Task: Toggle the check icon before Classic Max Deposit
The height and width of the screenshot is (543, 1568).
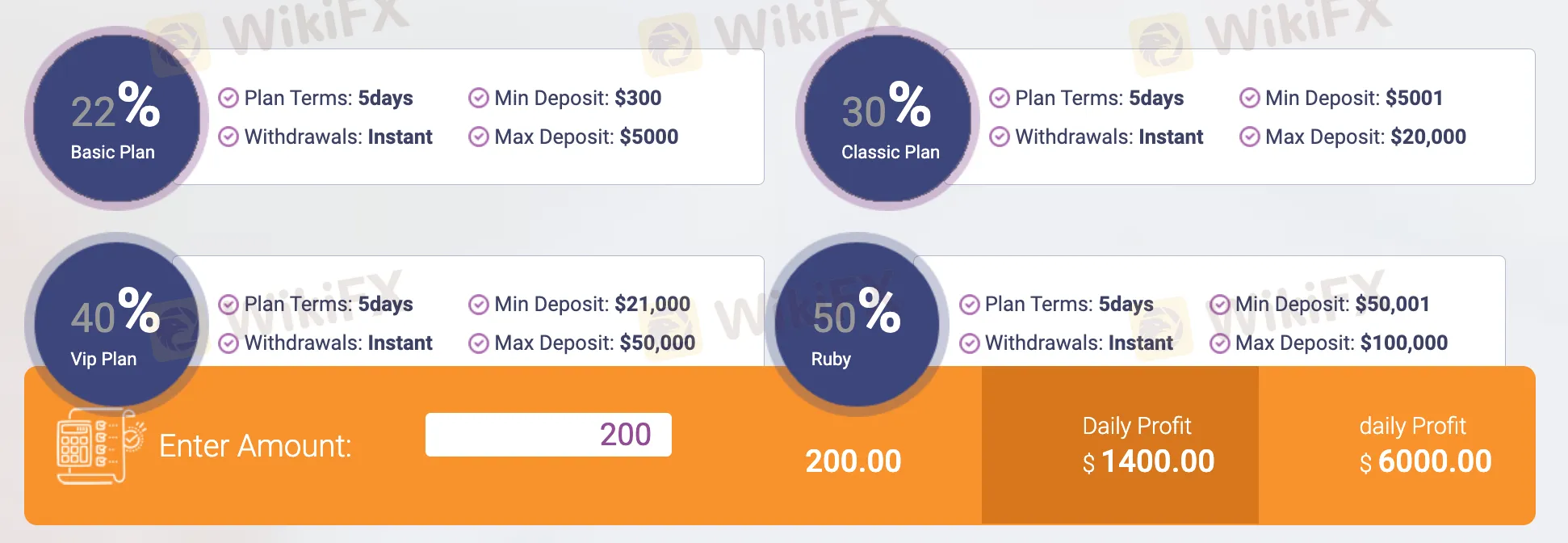Action: click(1249, 137)
